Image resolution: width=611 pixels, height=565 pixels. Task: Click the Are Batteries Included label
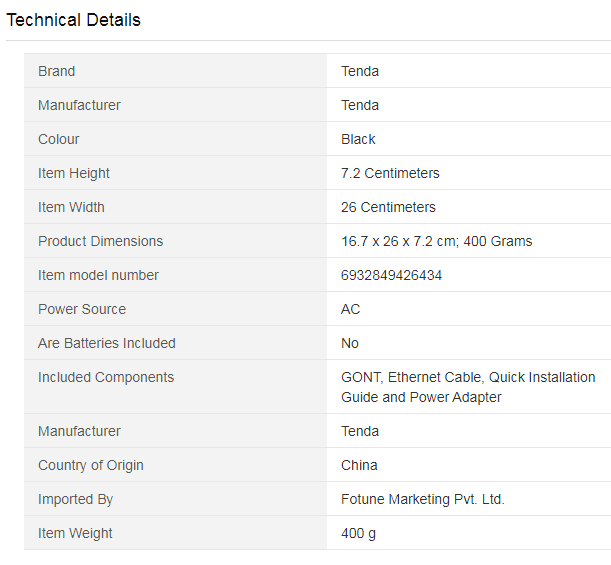tap(106, 343)
